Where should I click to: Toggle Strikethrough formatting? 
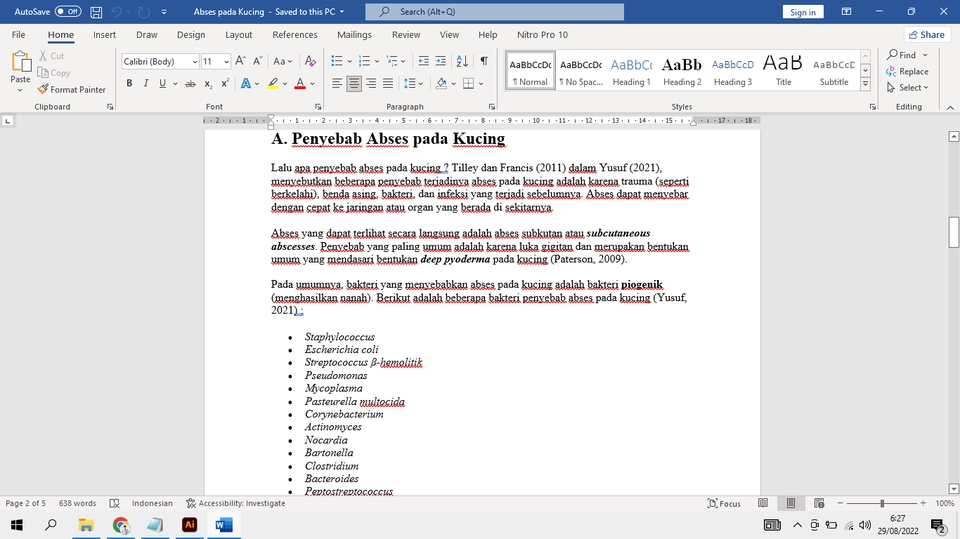tap(190, 83)
